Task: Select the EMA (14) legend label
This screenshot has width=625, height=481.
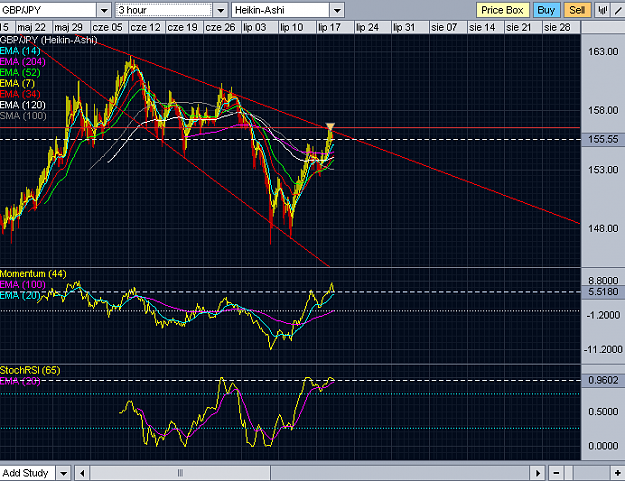Action: pyautogui.click(x=20, y=51)
